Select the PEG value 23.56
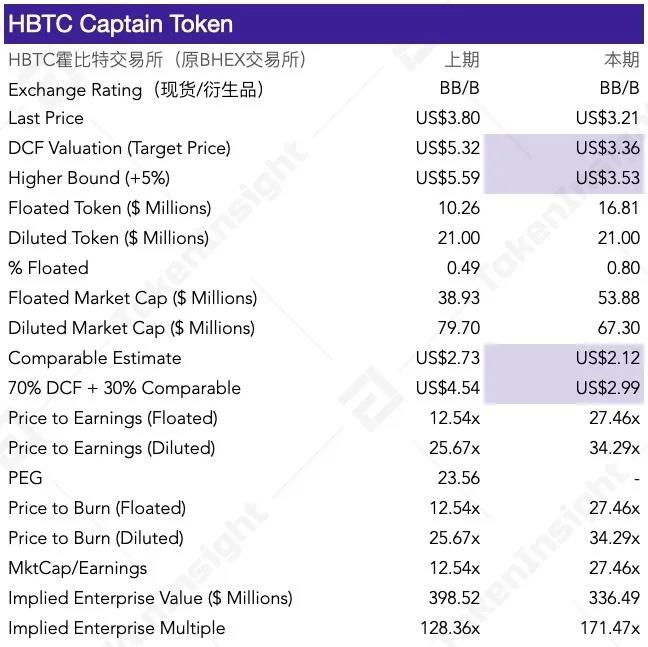This screenshot has width=648, height=647. pos(458,478)
